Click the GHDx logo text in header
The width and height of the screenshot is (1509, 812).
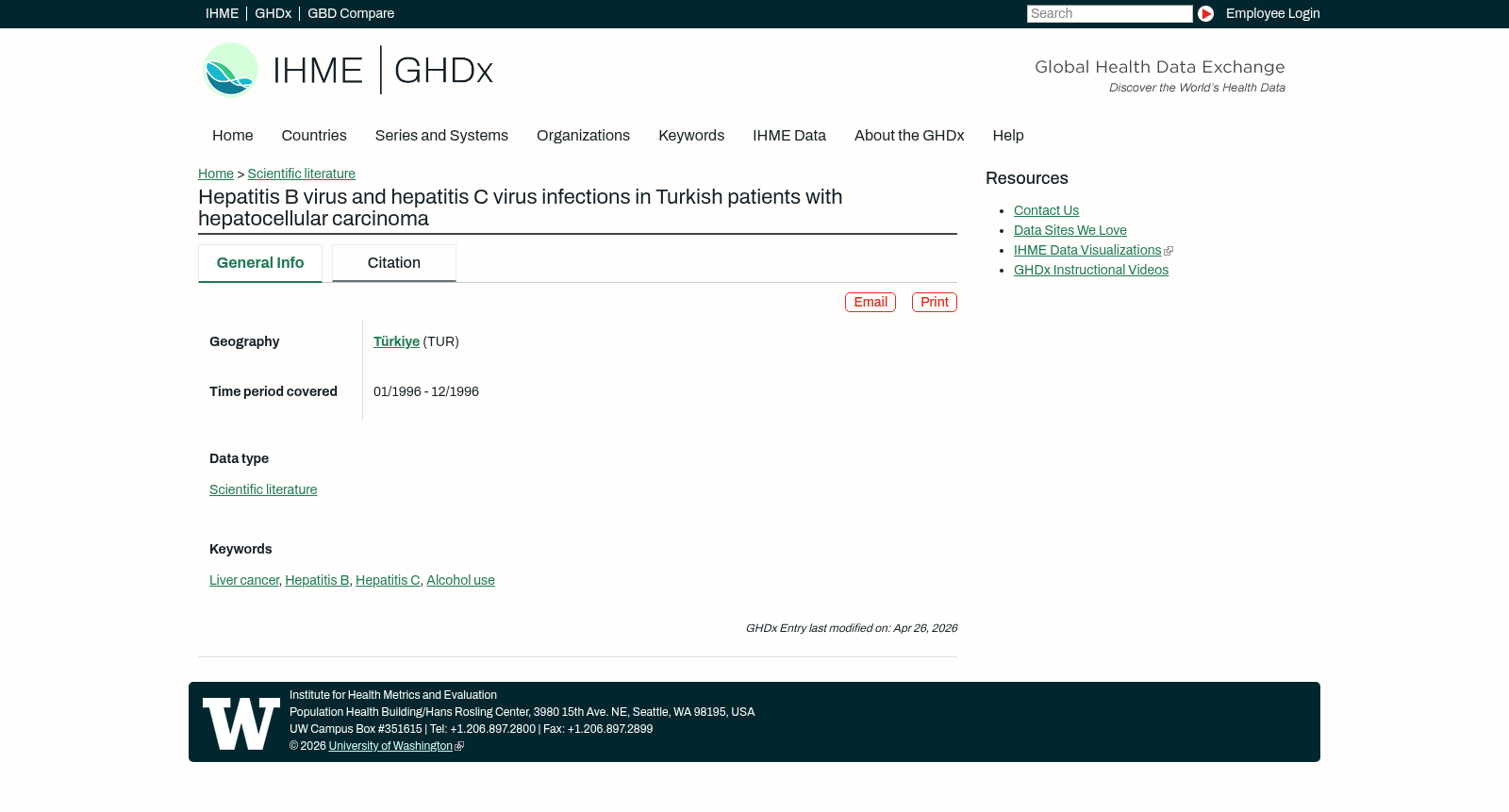coord(443,71)
